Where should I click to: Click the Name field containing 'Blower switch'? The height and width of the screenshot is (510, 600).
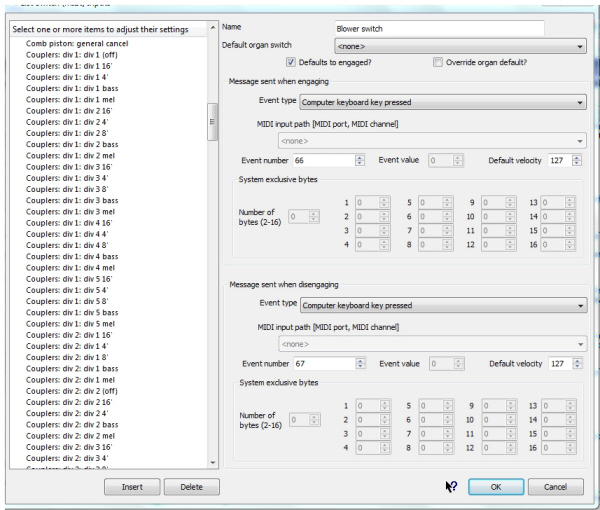pyautogui.click(x=451, y=27)
